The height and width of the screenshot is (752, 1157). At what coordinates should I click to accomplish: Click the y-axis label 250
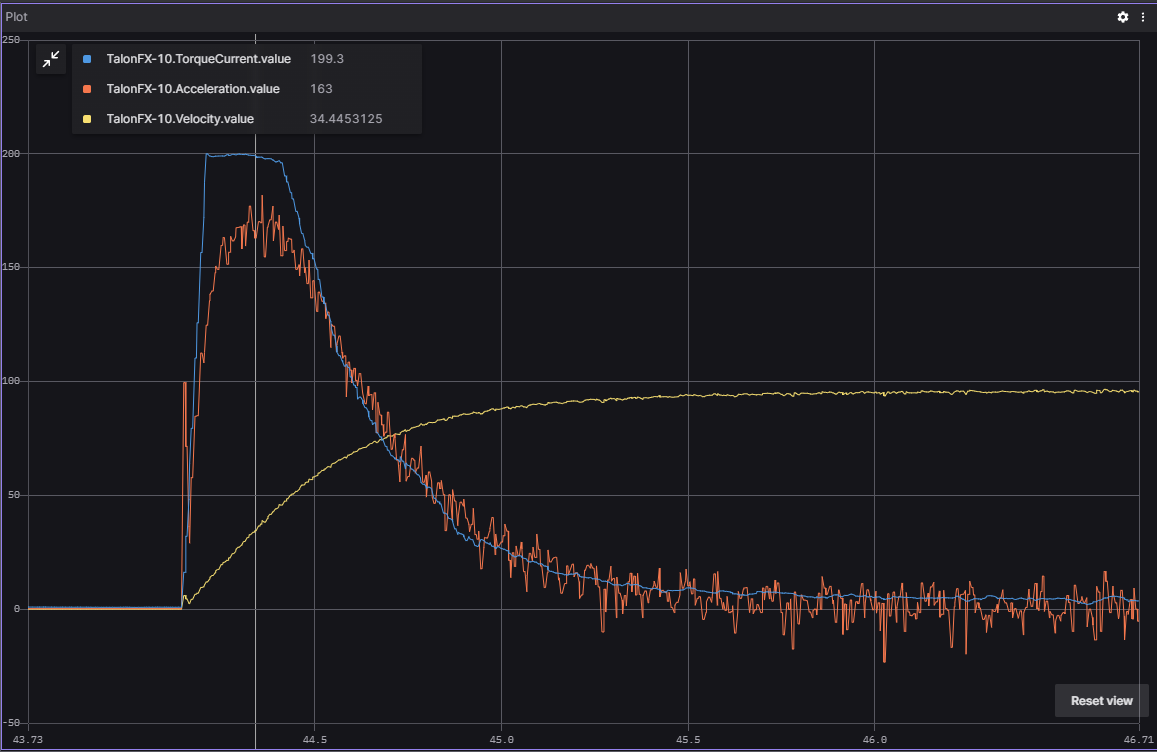[x=11, y=40]
